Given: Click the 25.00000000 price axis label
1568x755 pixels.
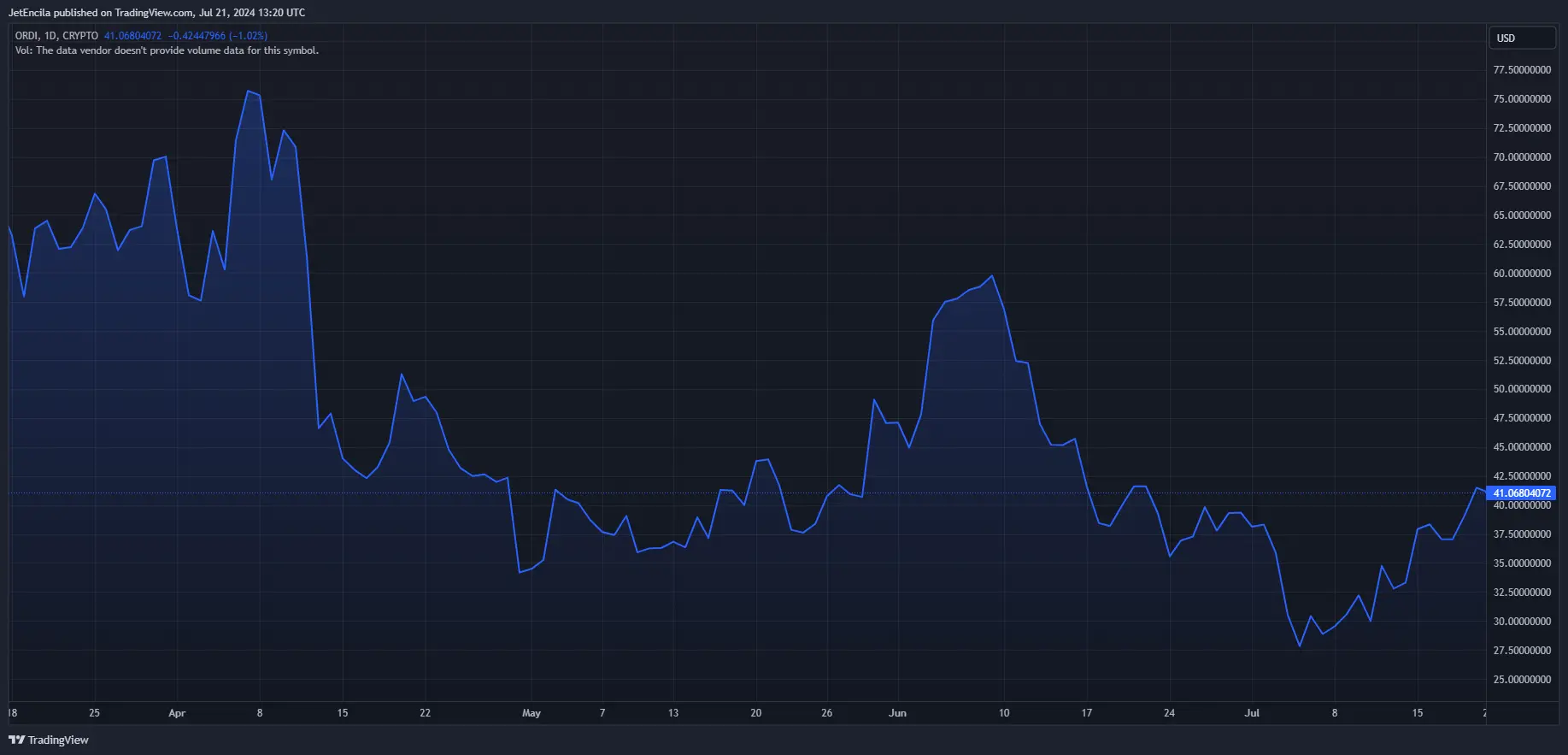Looking at the screenshot, I should 1522,680.
